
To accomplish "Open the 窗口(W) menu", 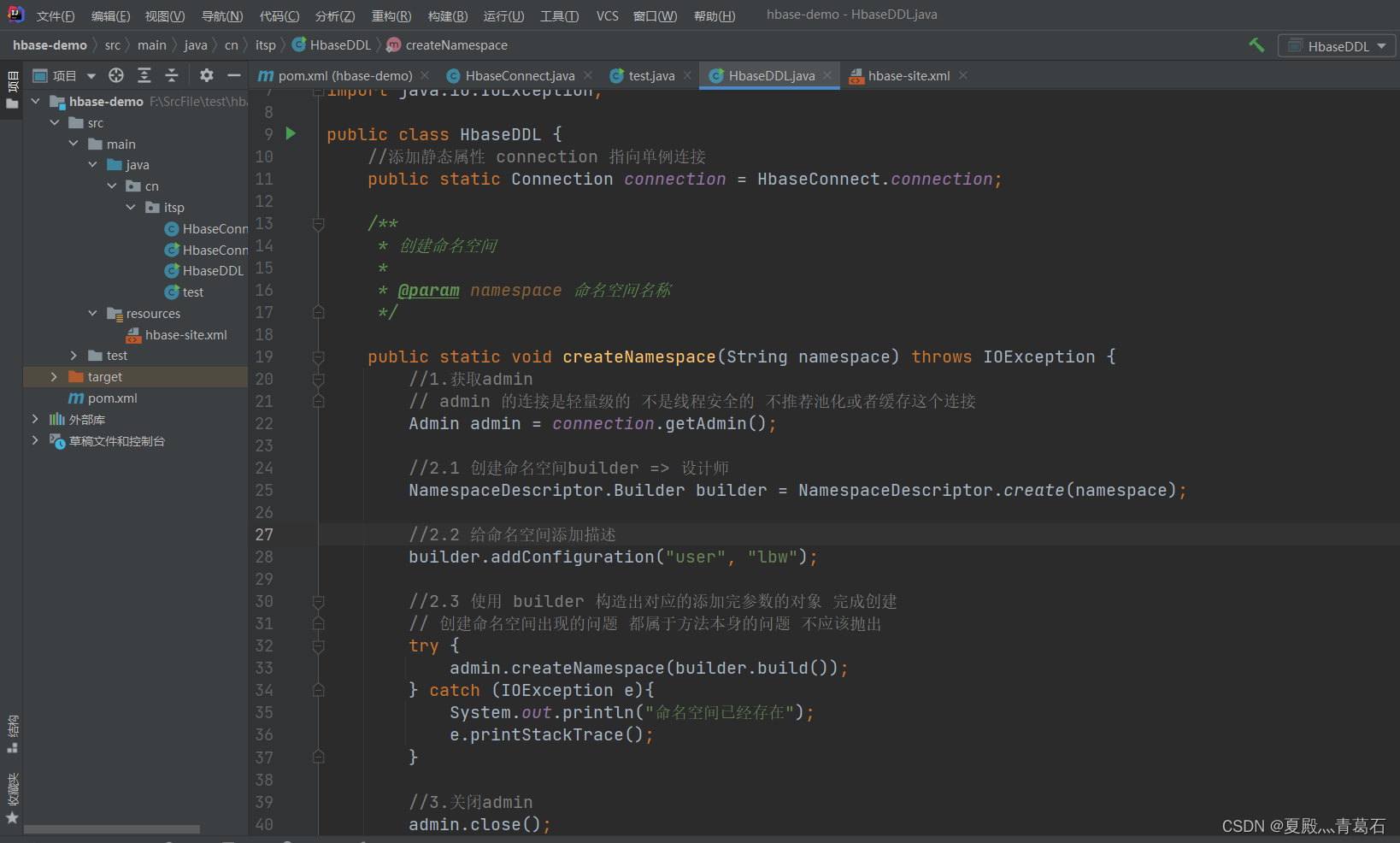I will click(x=655, y=16).
